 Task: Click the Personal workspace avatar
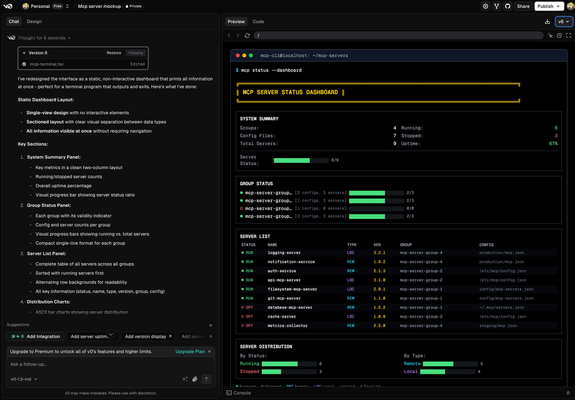25,6
